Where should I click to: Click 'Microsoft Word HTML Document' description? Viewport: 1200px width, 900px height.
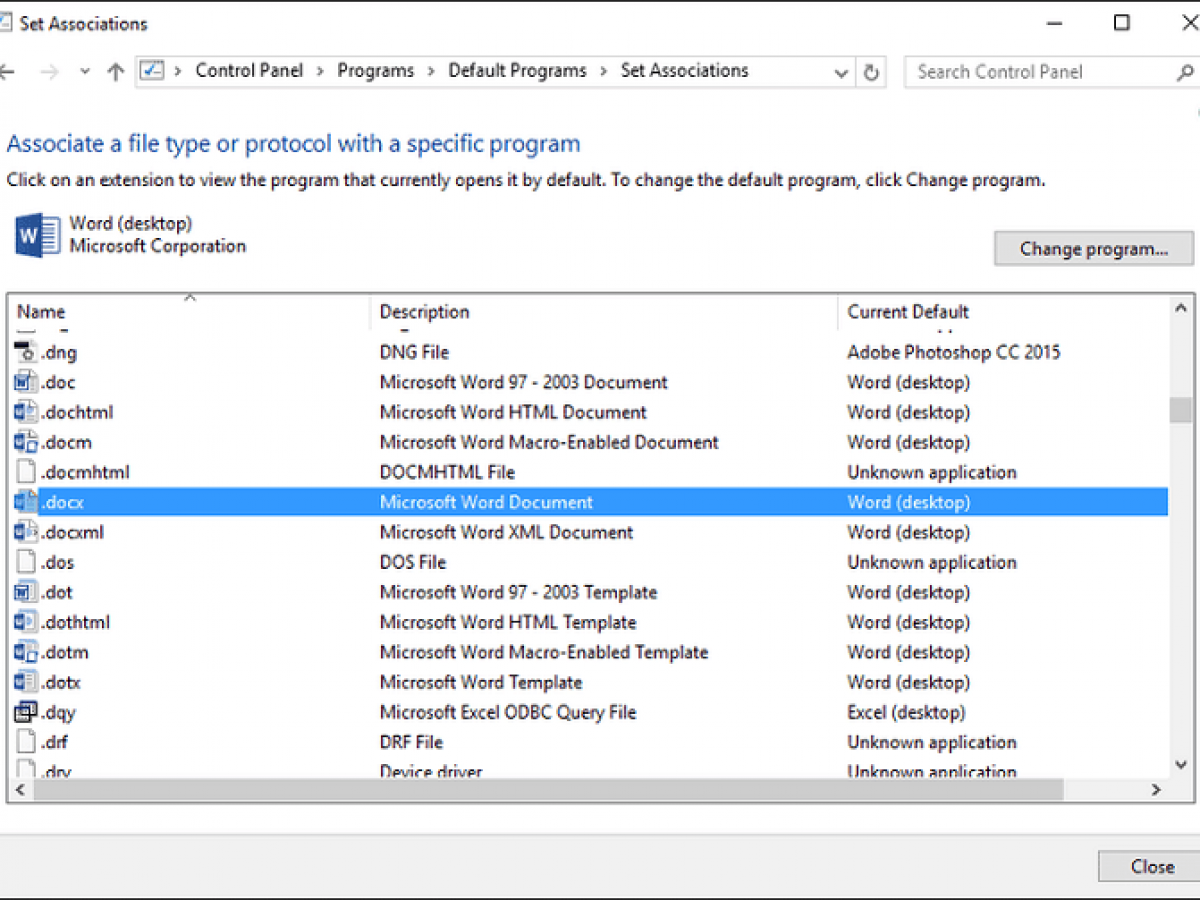[513, 412]
